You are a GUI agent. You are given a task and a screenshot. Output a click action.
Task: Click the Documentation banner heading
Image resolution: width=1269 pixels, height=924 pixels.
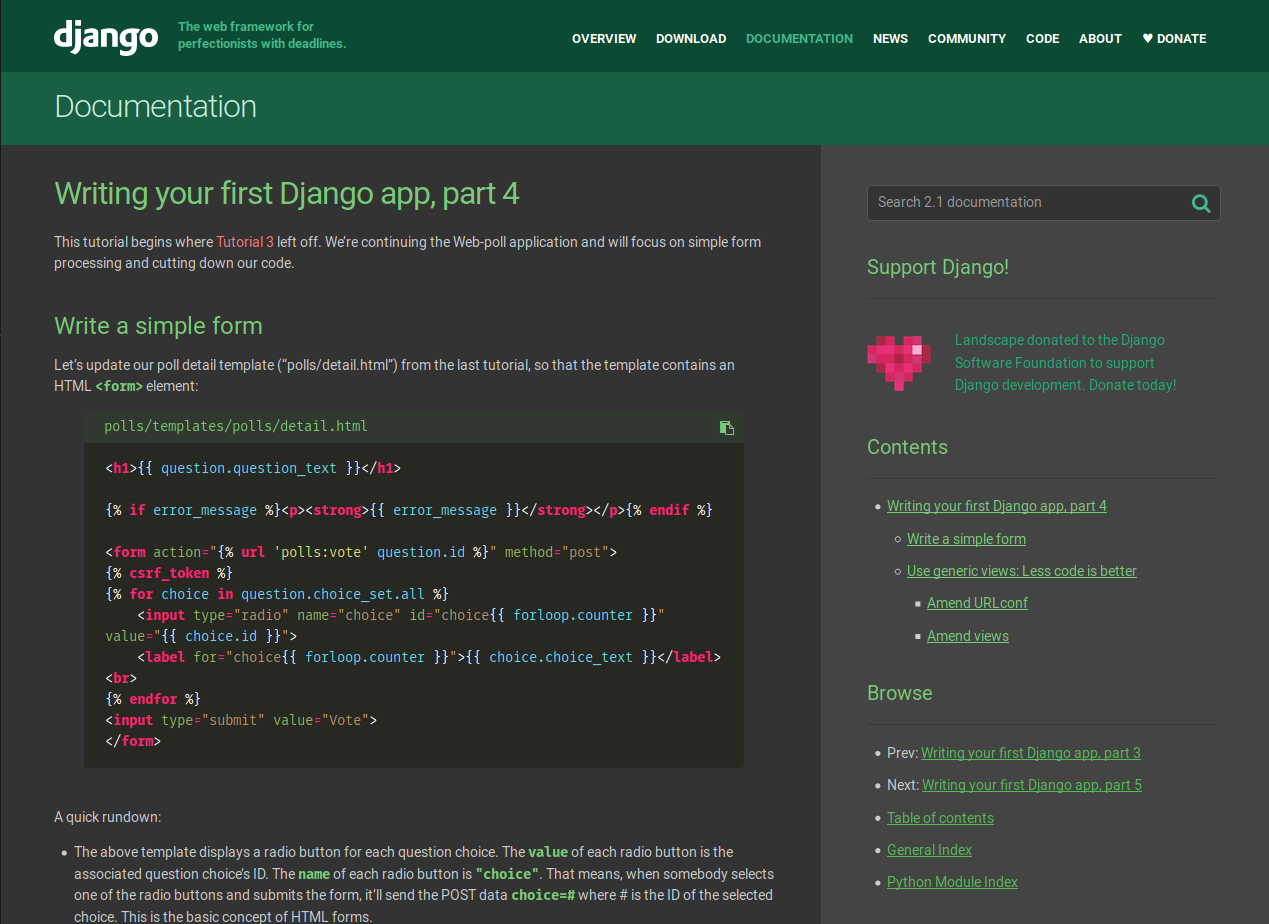(156, 106)
